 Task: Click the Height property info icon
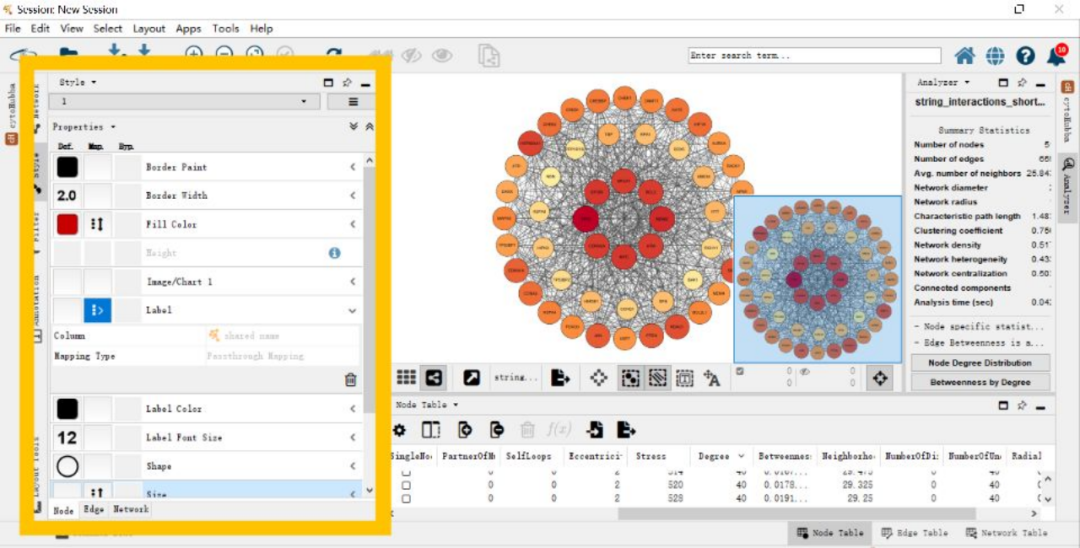335,253
